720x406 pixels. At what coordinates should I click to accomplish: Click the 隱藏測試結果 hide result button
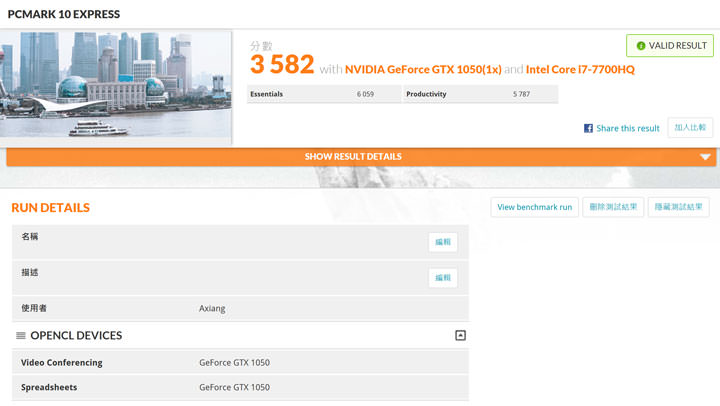click(x=678, y=207)
